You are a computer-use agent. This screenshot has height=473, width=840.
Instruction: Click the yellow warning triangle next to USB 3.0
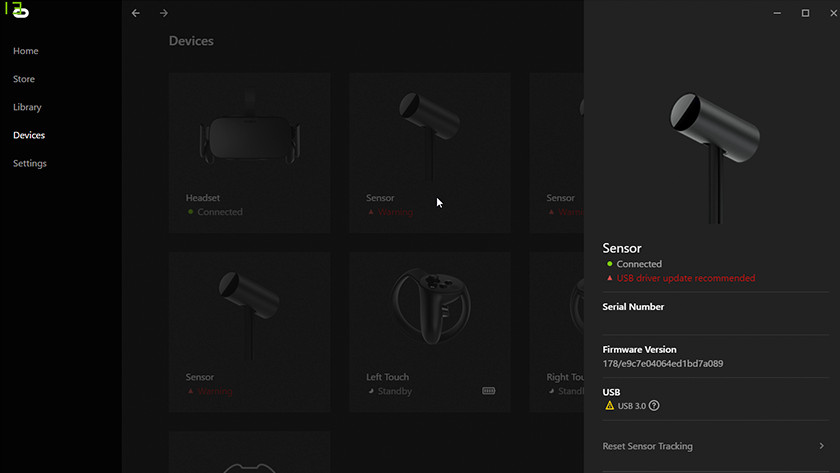(609, 405)
